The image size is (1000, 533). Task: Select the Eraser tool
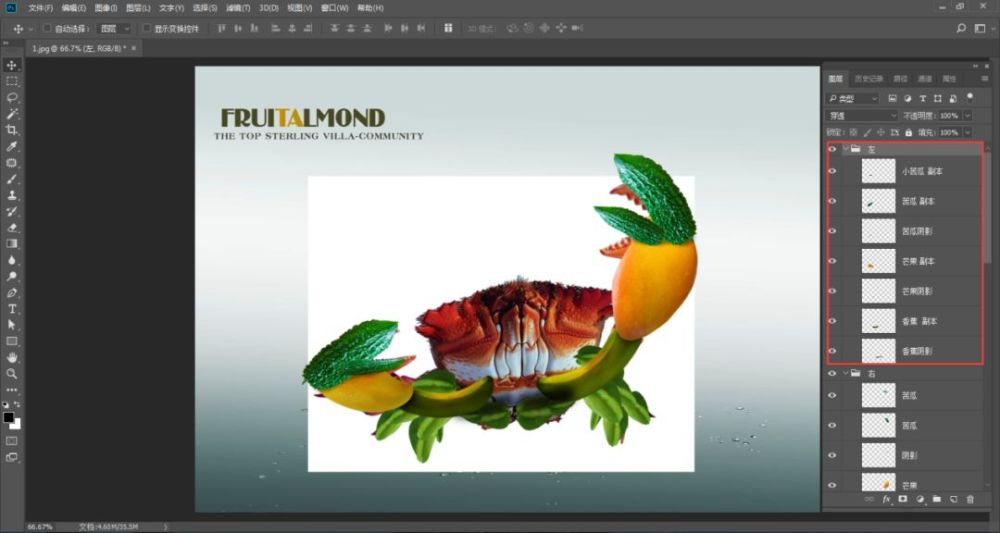(x=11, y=228)
